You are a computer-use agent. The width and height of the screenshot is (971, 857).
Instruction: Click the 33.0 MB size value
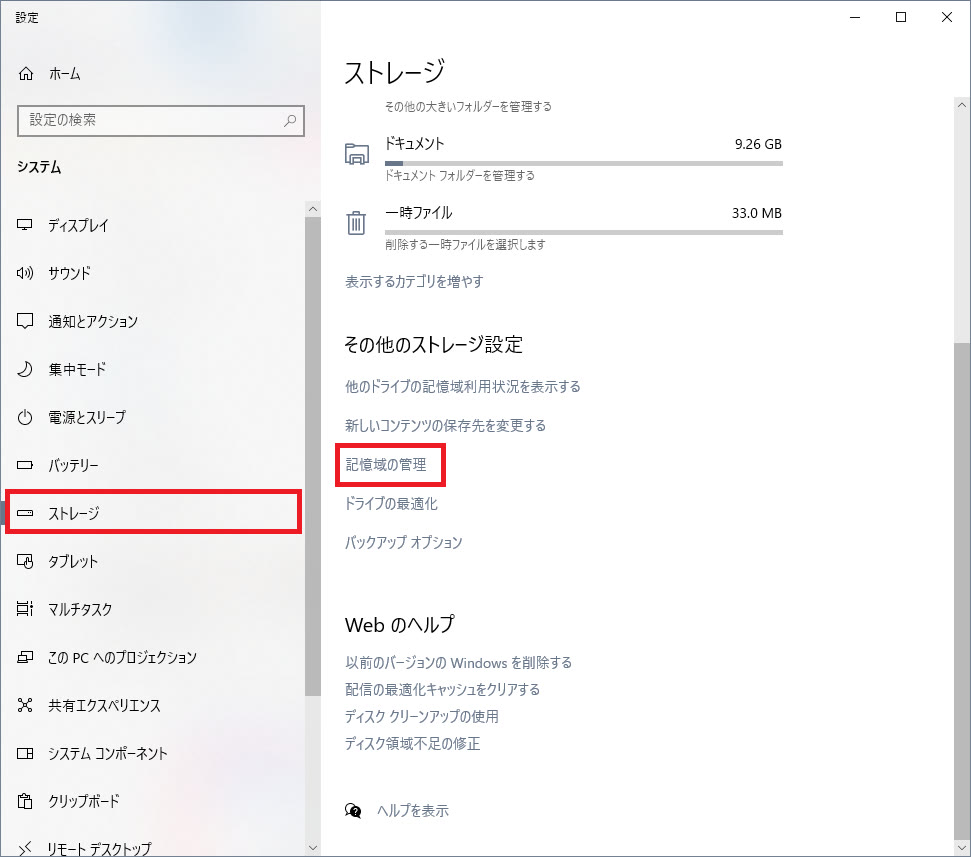tap(757, 213)
